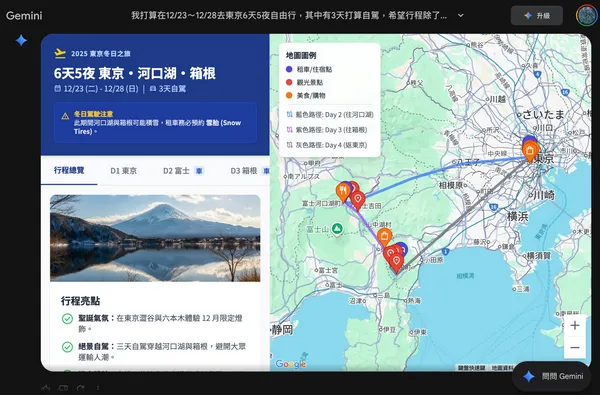
Task: Zoom in the map with plus button
Action: point(575,326)
